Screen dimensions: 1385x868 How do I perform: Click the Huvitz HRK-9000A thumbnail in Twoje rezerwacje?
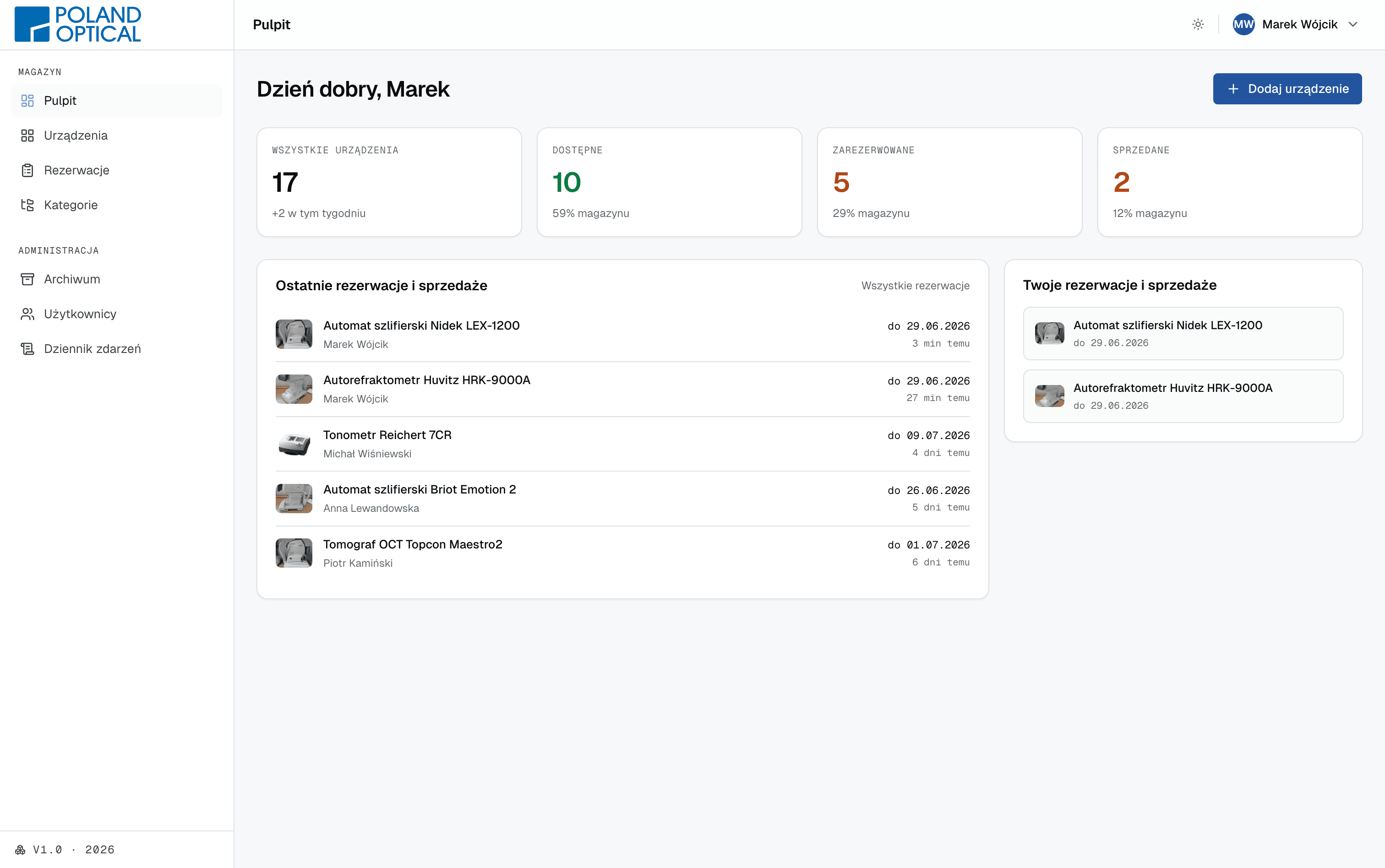pos(1050,396)
